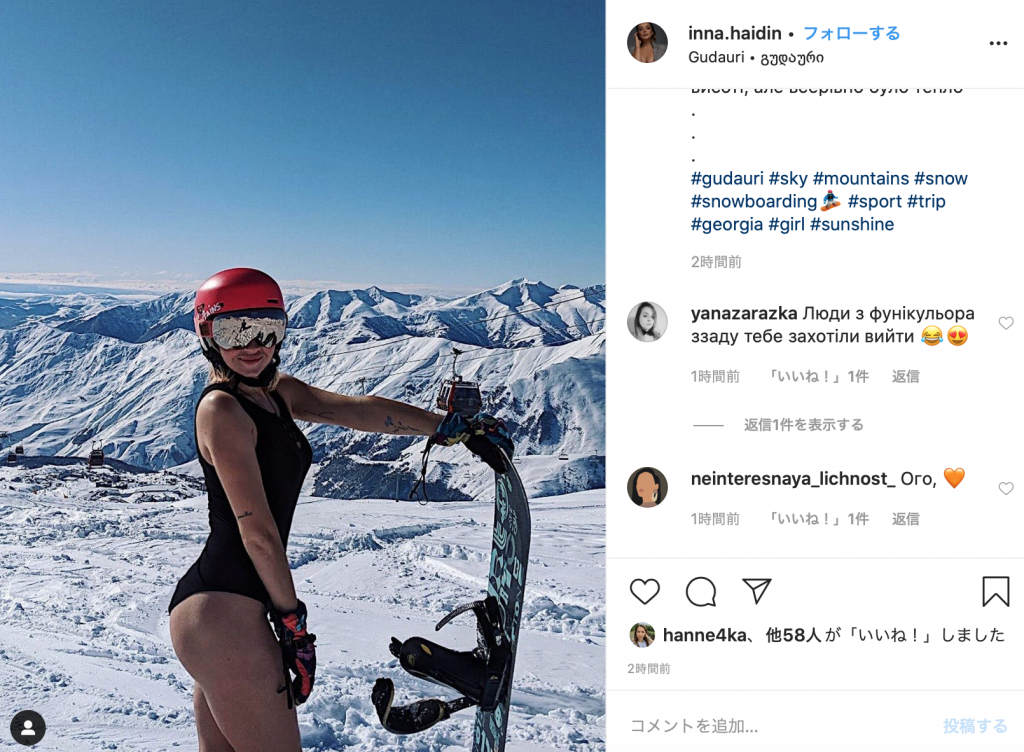
Task: Like yanazarazka's comment heart
Action: 1006,323
